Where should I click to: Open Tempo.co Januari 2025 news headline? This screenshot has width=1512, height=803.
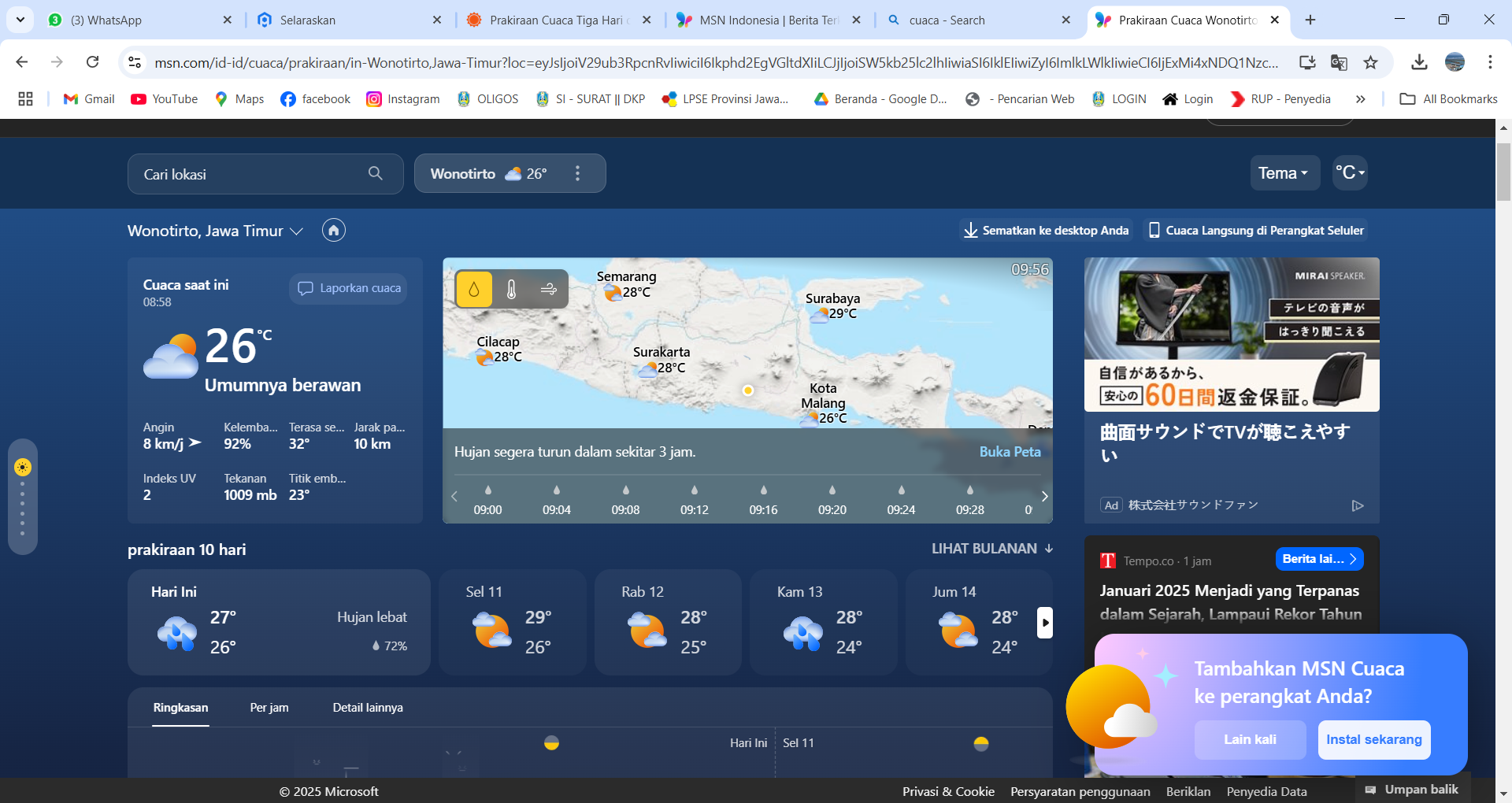click(1230, 602)
